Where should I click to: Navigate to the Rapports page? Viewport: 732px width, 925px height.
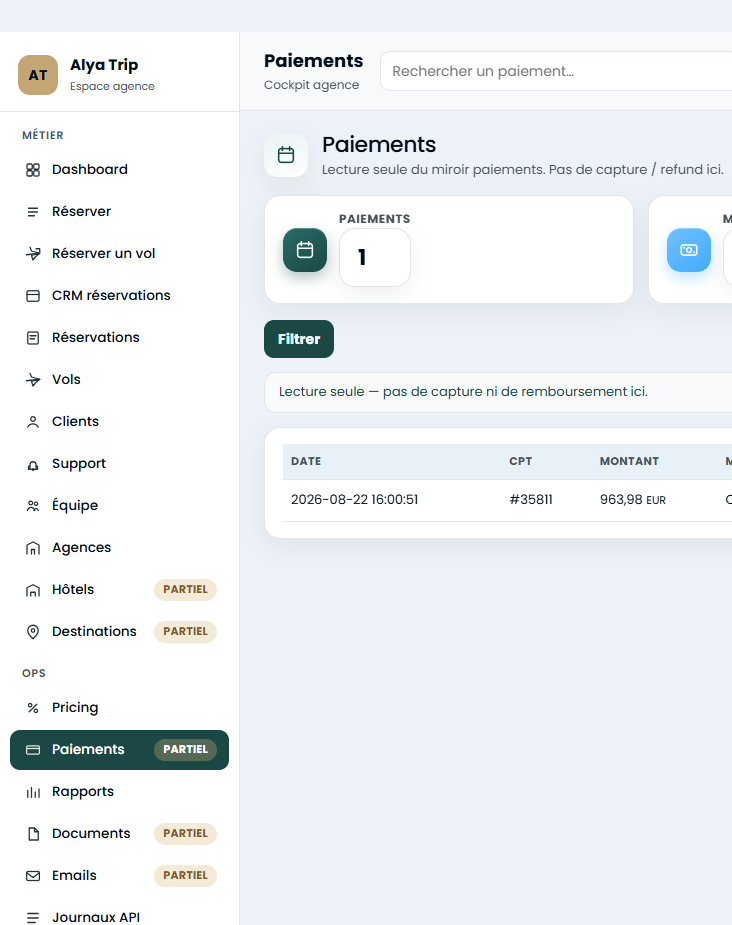pyautogui.click(x=119, y=792)
